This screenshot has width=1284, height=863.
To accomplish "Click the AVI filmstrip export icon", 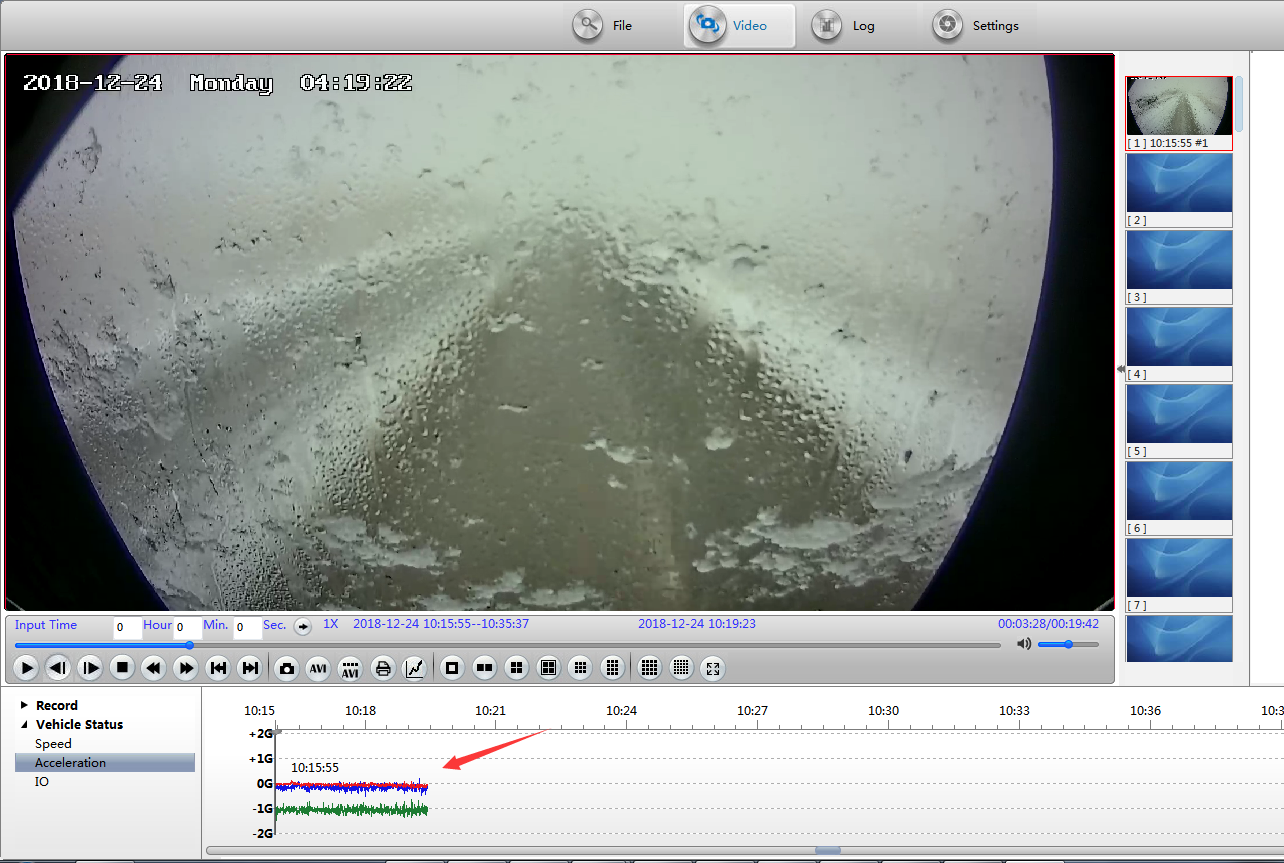I will click(x=350, y=668).
